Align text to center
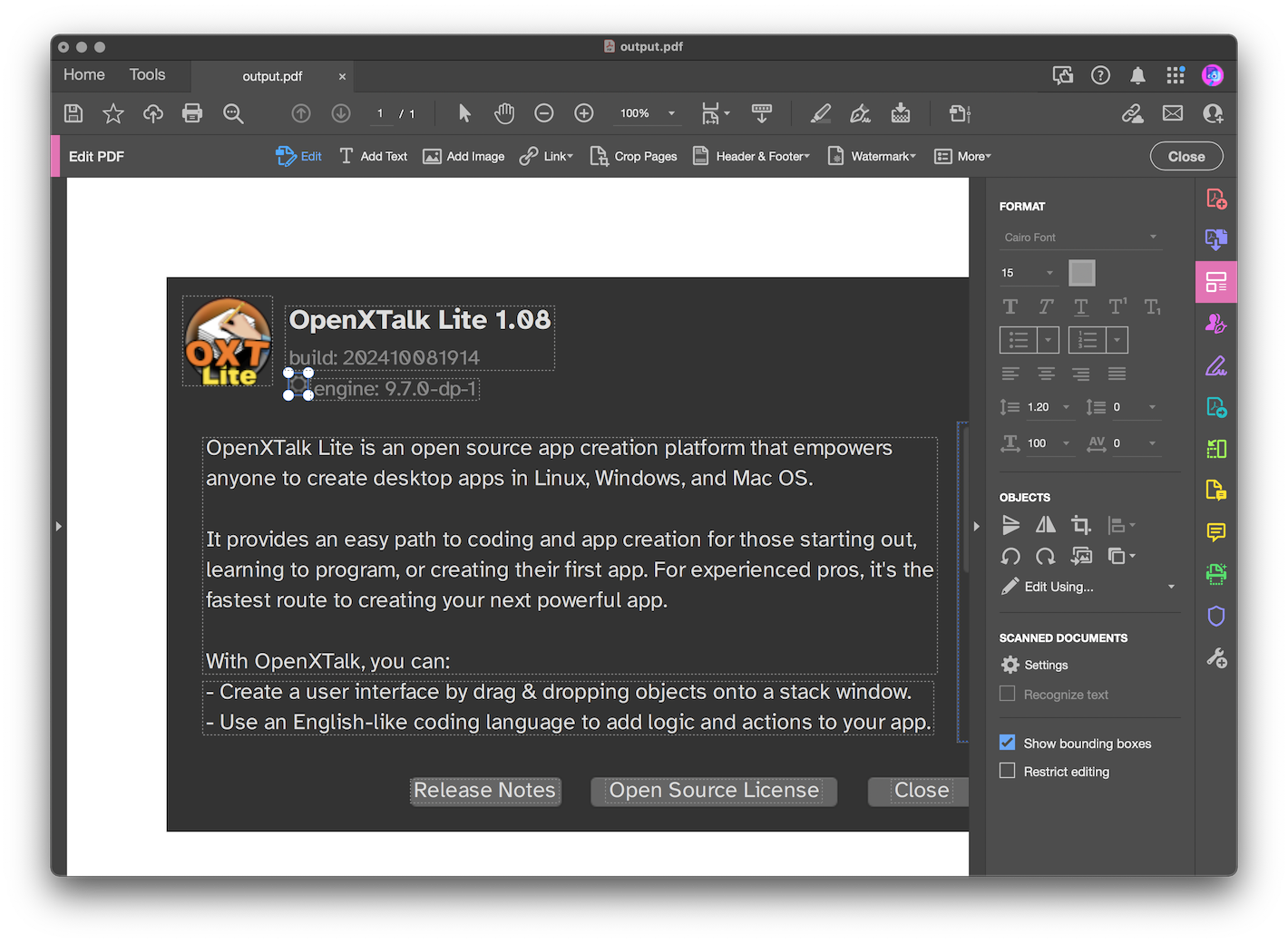This screenshot has width=1288, height=943. click(1046, 374)
